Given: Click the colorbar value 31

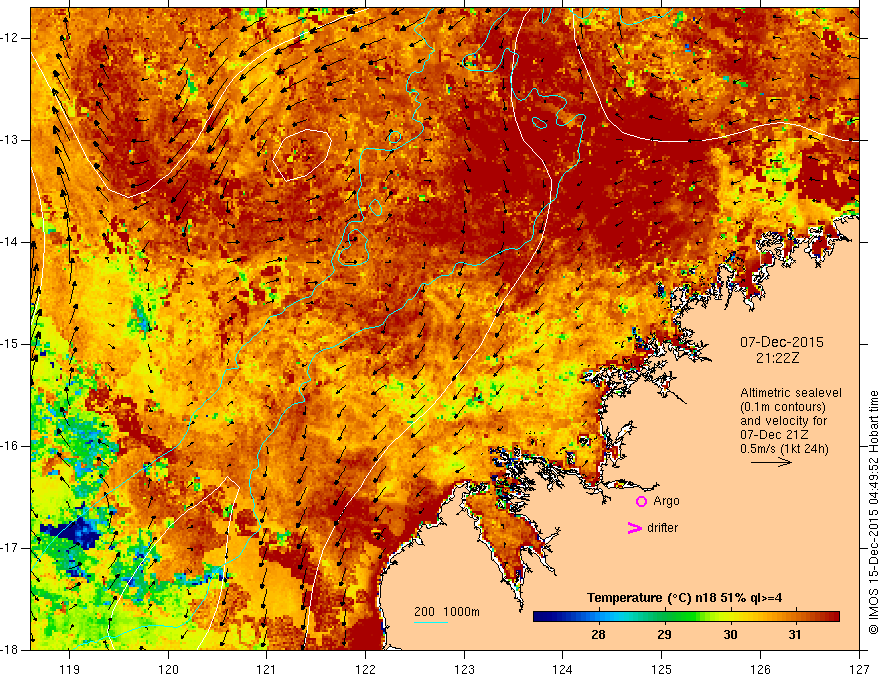Looking at the screenshot, I should [x=794, y=635].
